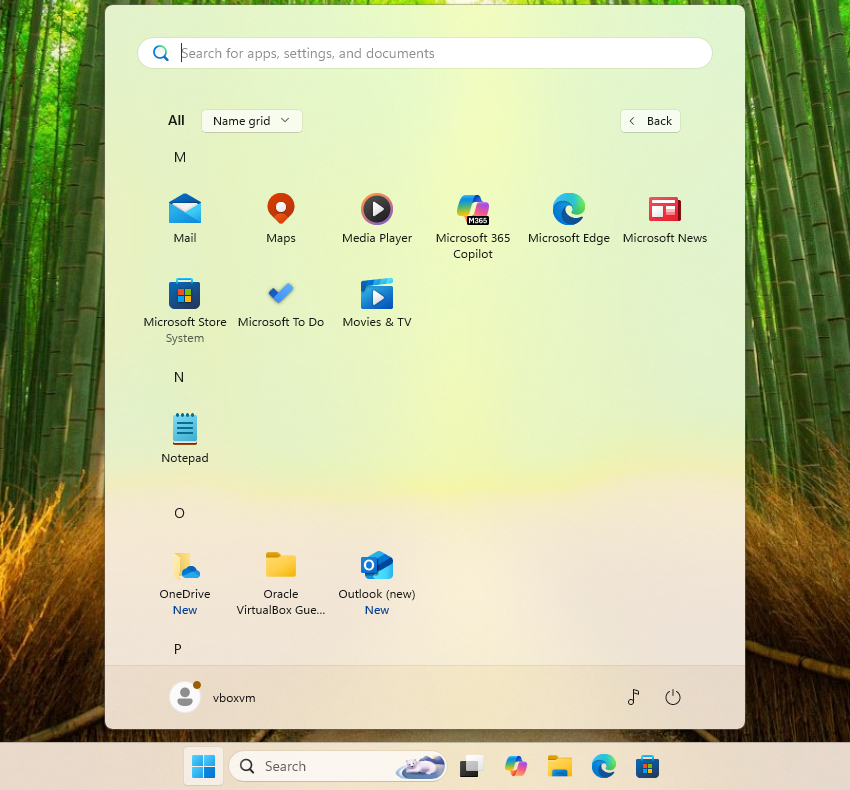Image resolution: width=850 pixels, height=790 pixels.
Task: Click the All heading label
Action: coord(176,120)
